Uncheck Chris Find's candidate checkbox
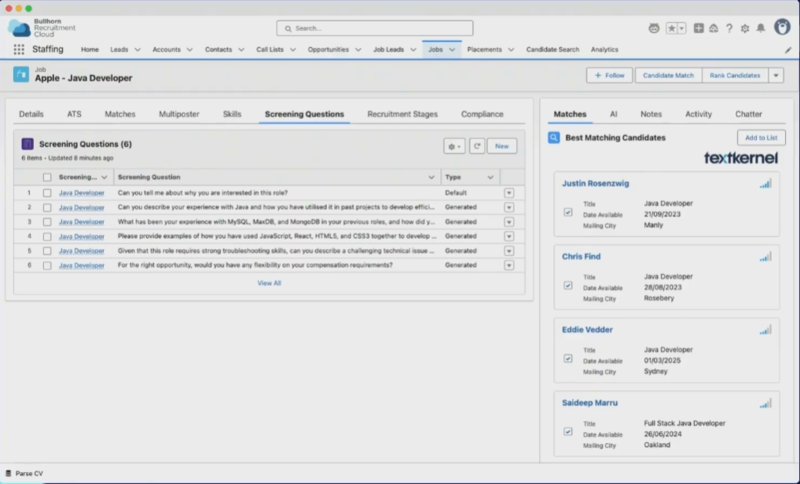 click(568, 285)
